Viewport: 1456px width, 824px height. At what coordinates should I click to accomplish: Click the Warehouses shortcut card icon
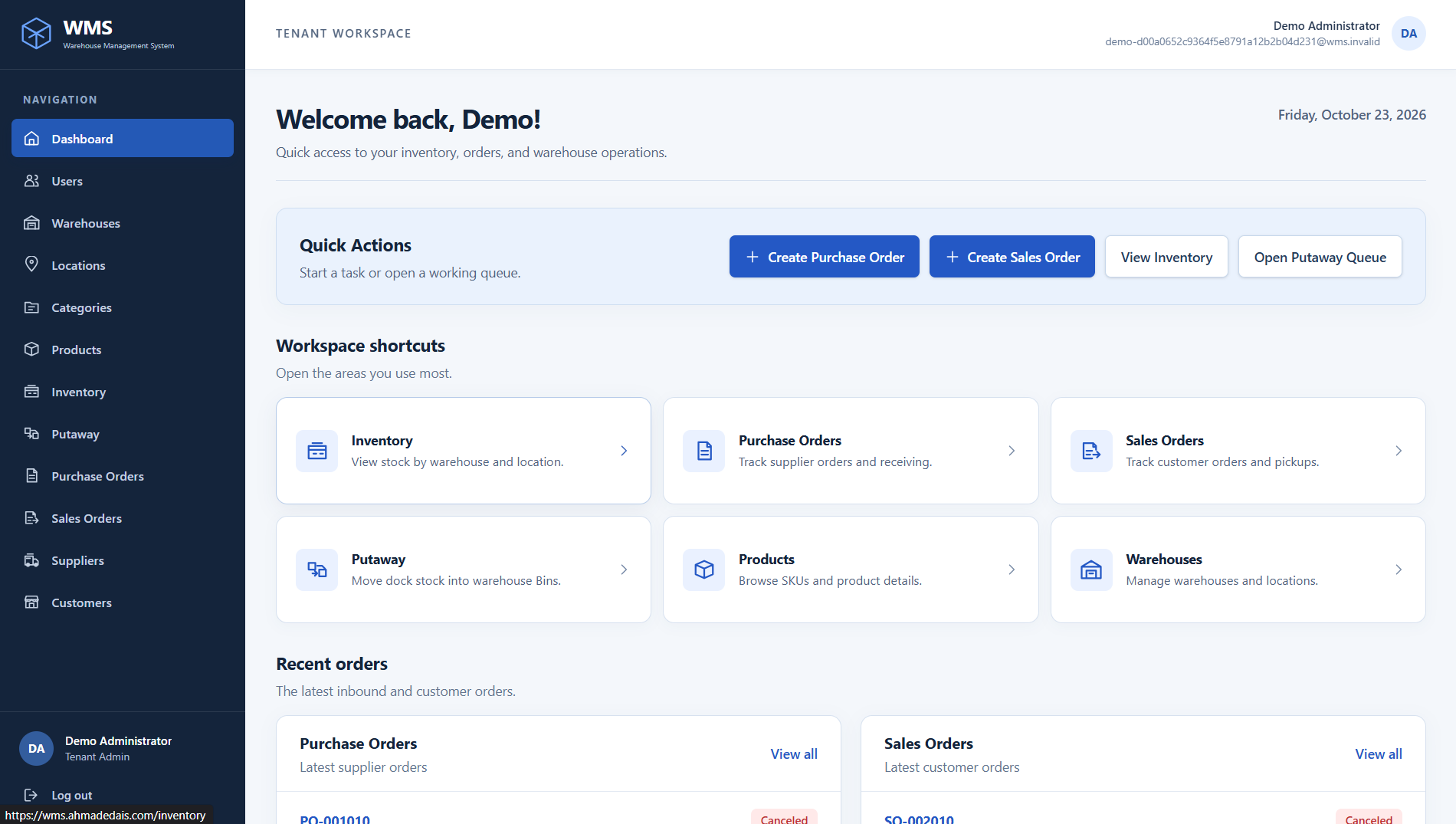coord(1091,570)
